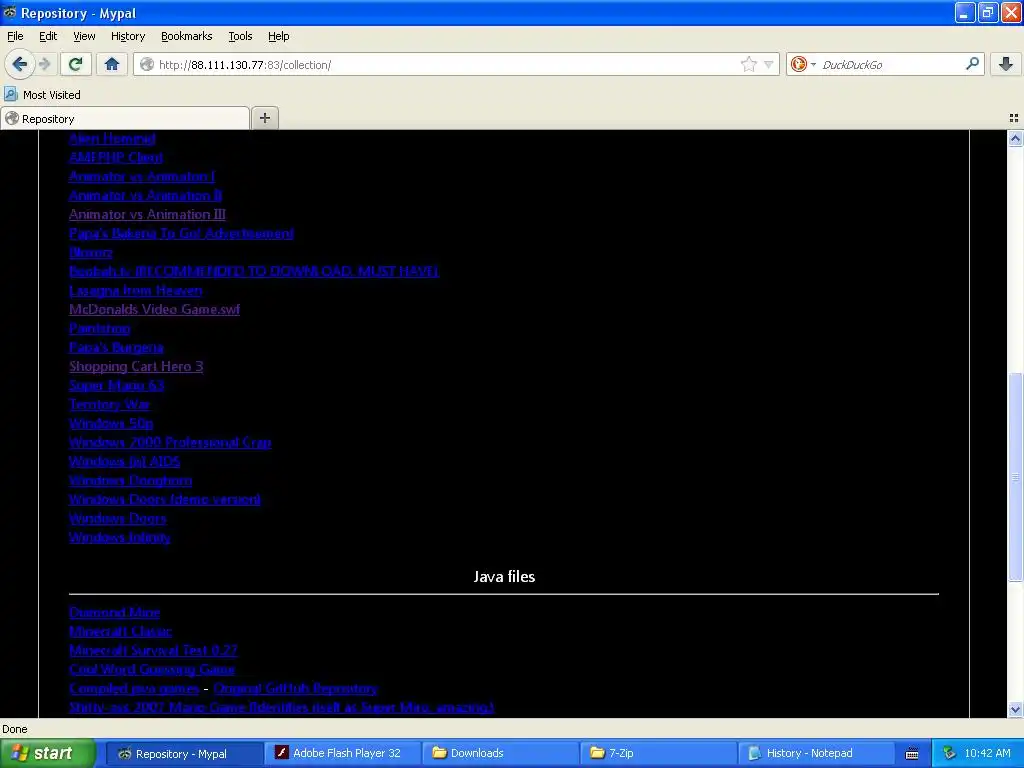Viewport: 1024px width, 768px height.
Task: Open Windows 2000 Professional Crap link
Action: [170, 442]
